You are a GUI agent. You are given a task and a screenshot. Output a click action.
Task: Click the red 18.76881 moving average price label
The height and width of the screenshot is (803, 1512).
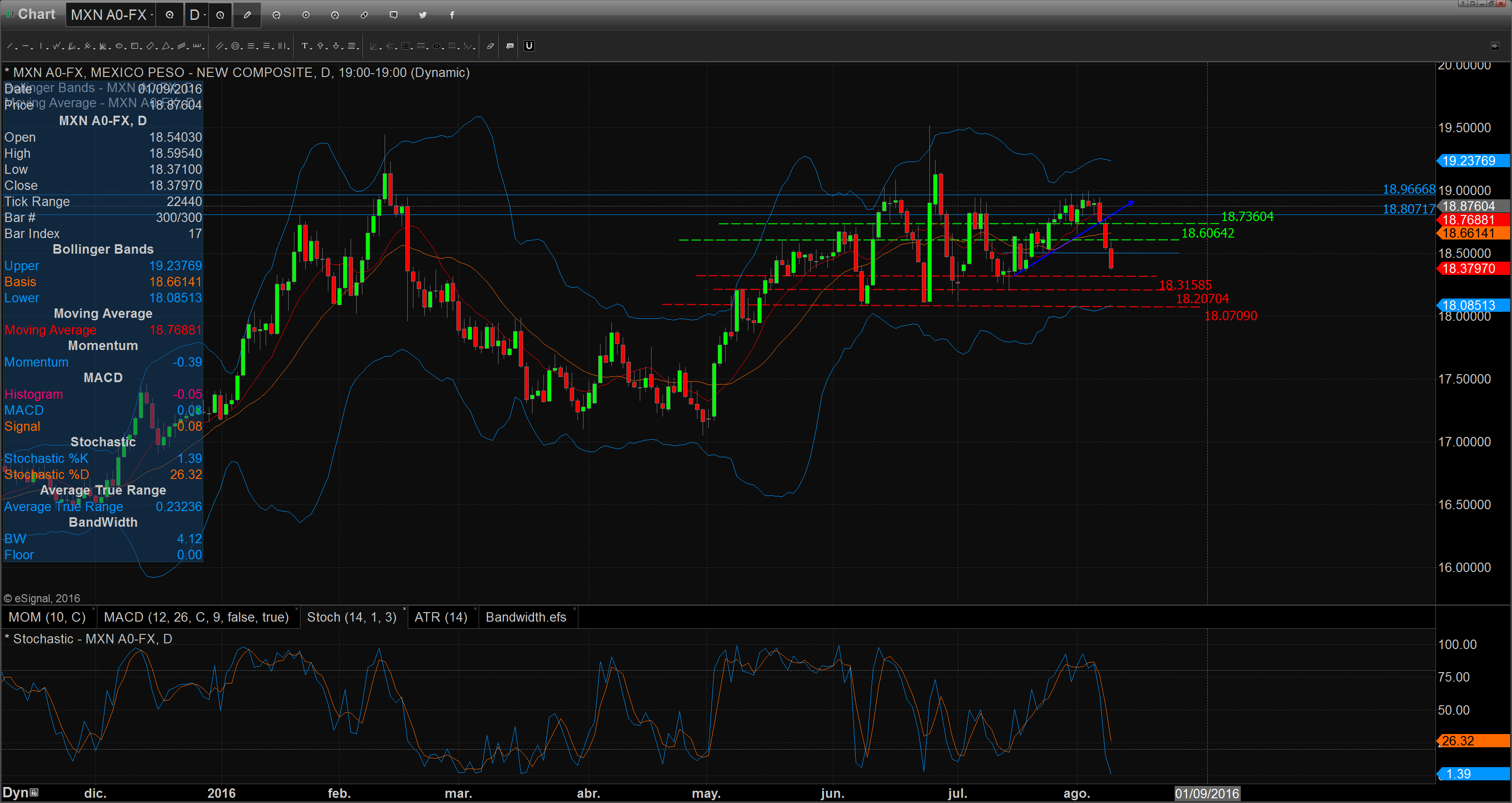pos(1472,220)
